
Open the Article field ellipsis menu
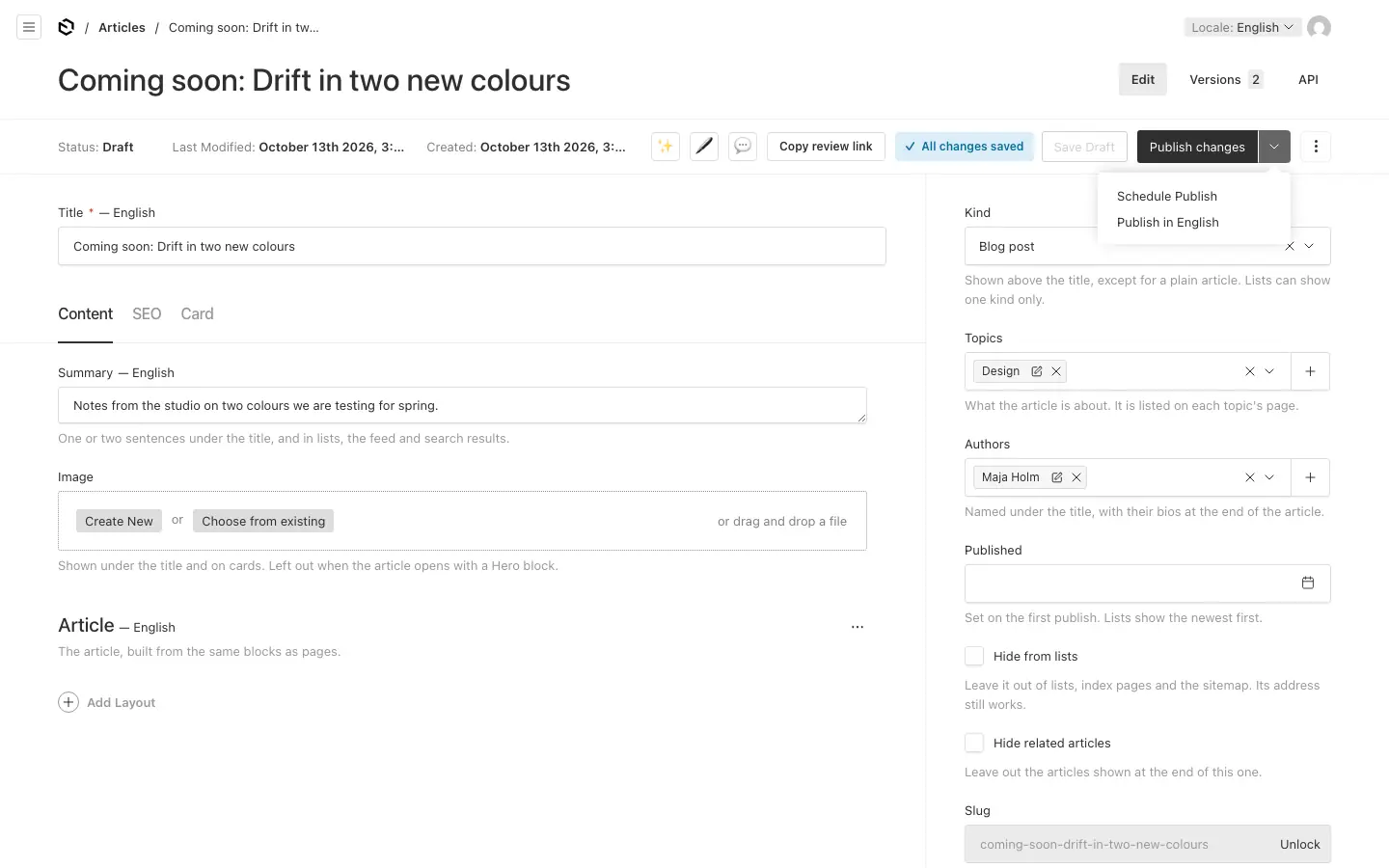coord(858,627)
